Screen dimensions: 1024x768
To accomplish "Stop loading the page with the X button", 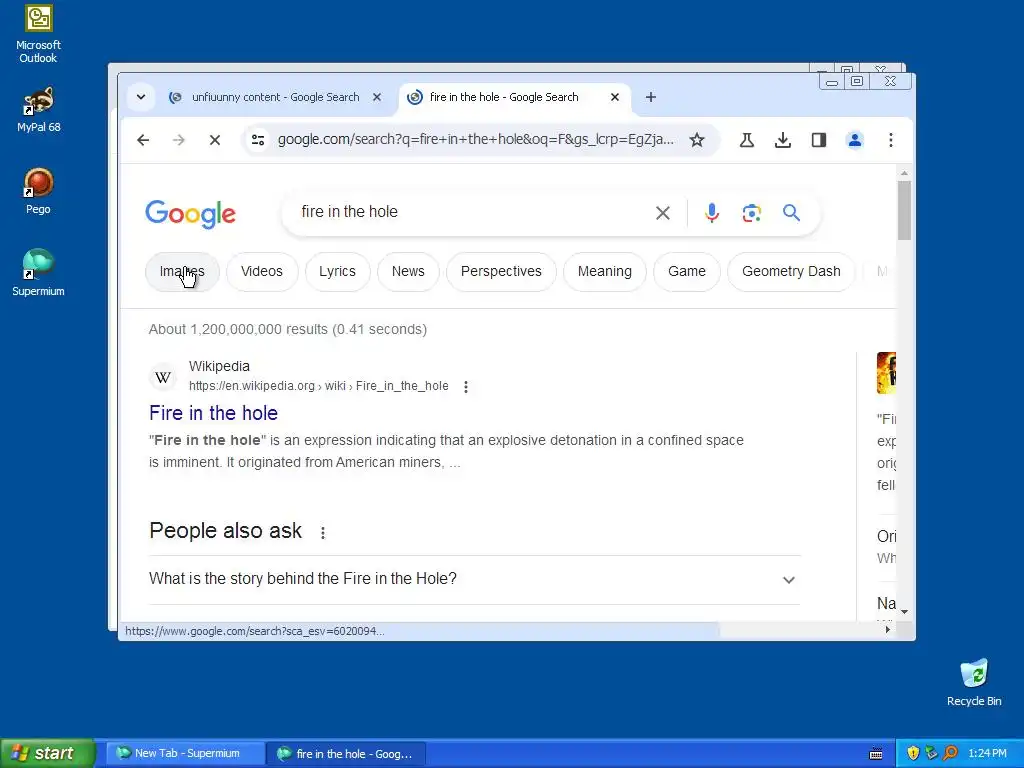I will pos(214,140).
